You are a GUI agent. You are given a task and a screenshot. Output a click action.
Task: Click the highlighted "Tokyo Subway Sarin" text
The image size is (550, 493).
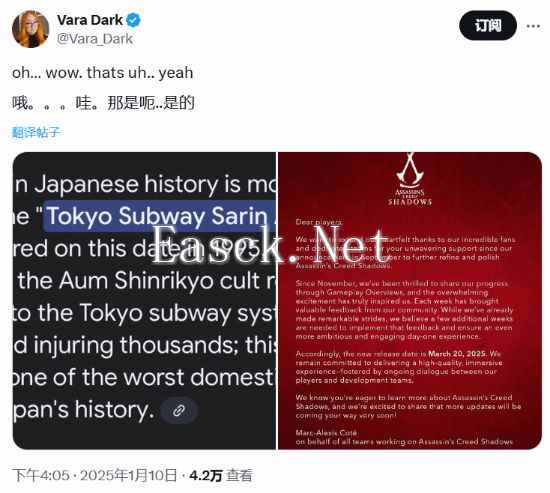click(x=159, y=216)
